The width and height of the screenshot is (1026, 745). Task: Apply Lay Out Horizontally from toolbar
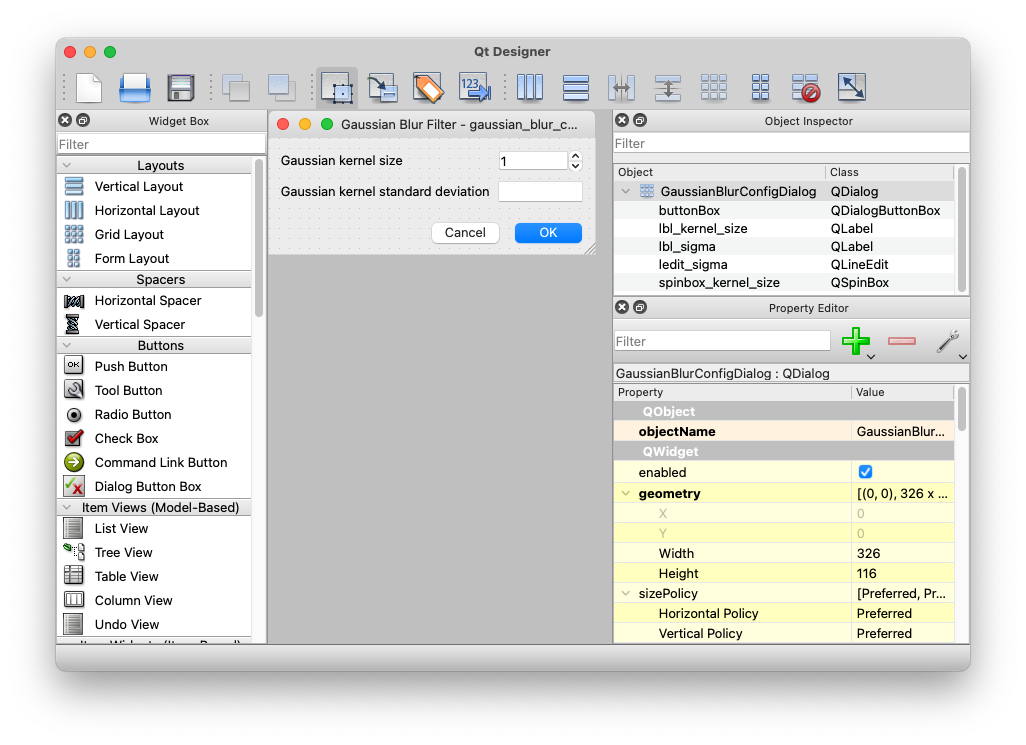click(529, 88)
